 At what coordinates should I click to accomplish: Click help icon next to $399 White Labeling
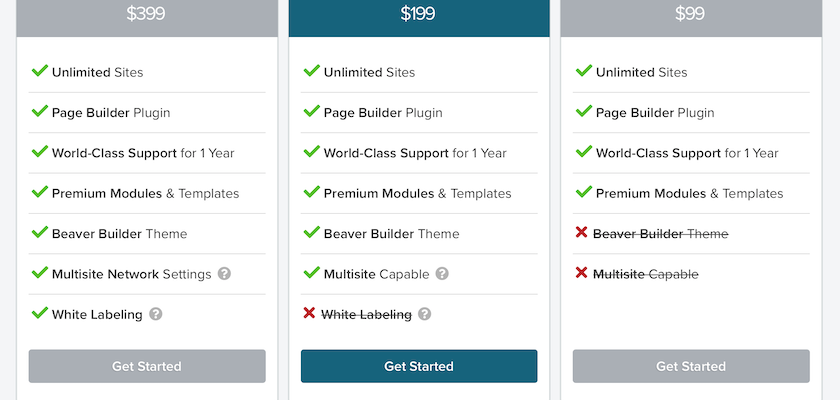click(156, 314)
